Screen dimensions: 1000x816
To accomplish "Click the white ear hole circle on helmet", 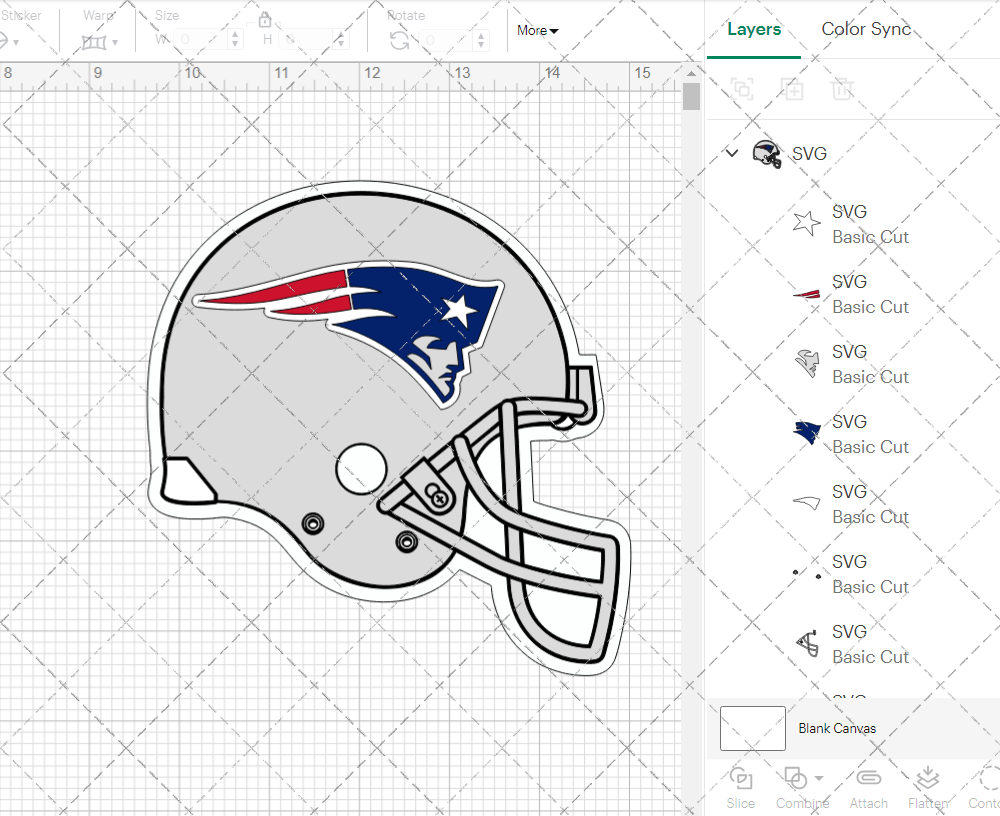I will pyautogui.click(x=361, y=469).
